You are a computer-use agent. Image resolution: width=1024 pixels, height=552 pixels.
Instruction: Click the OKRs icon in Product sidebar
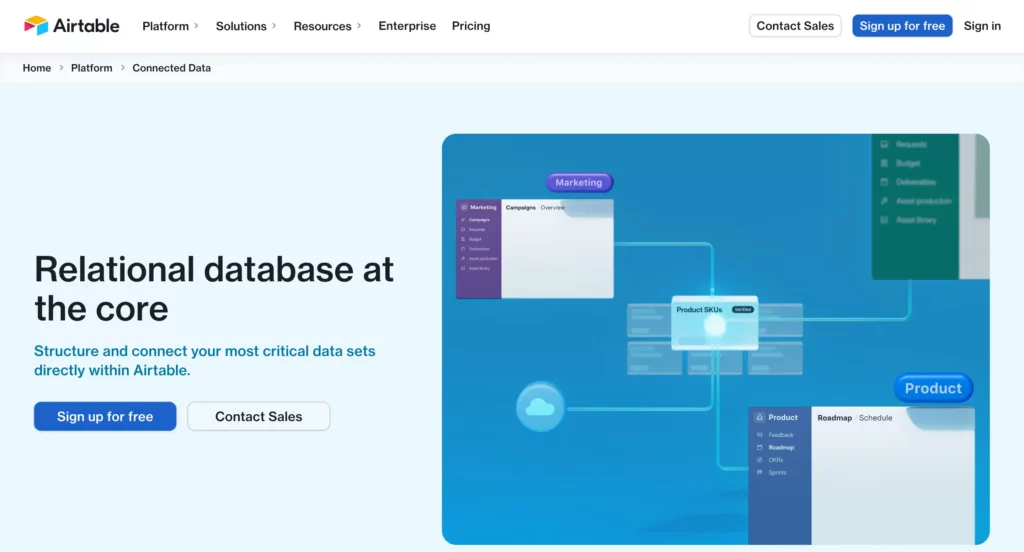point(760,460)
